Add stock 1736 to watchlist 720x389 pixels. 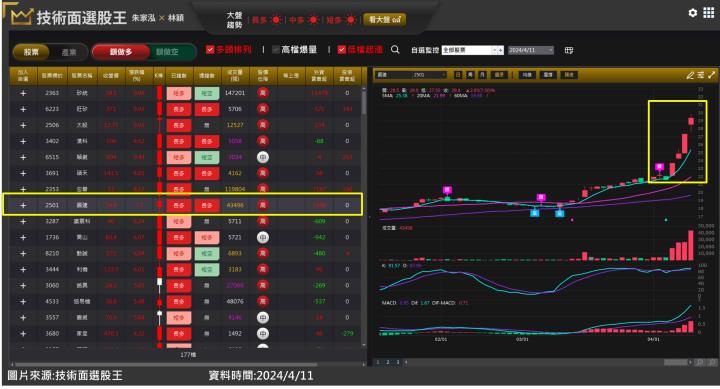[x=23, y=237]
